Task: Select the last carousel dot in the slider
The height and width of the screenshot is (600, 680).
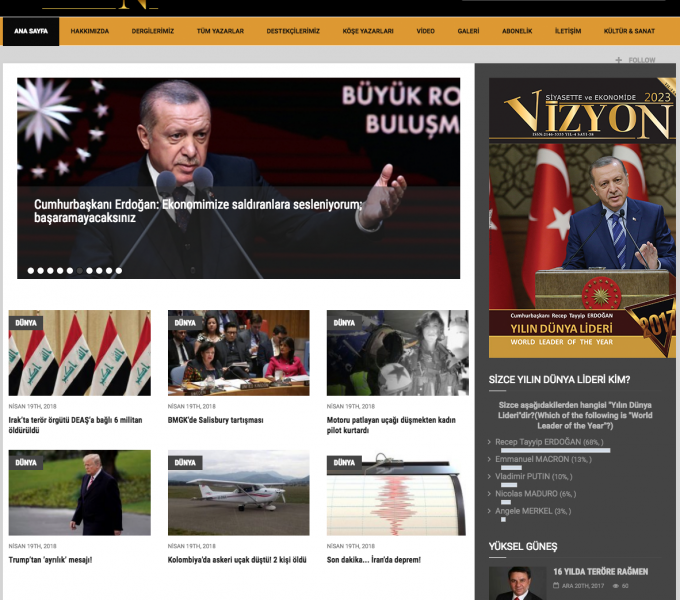Action: coord(118,270)
